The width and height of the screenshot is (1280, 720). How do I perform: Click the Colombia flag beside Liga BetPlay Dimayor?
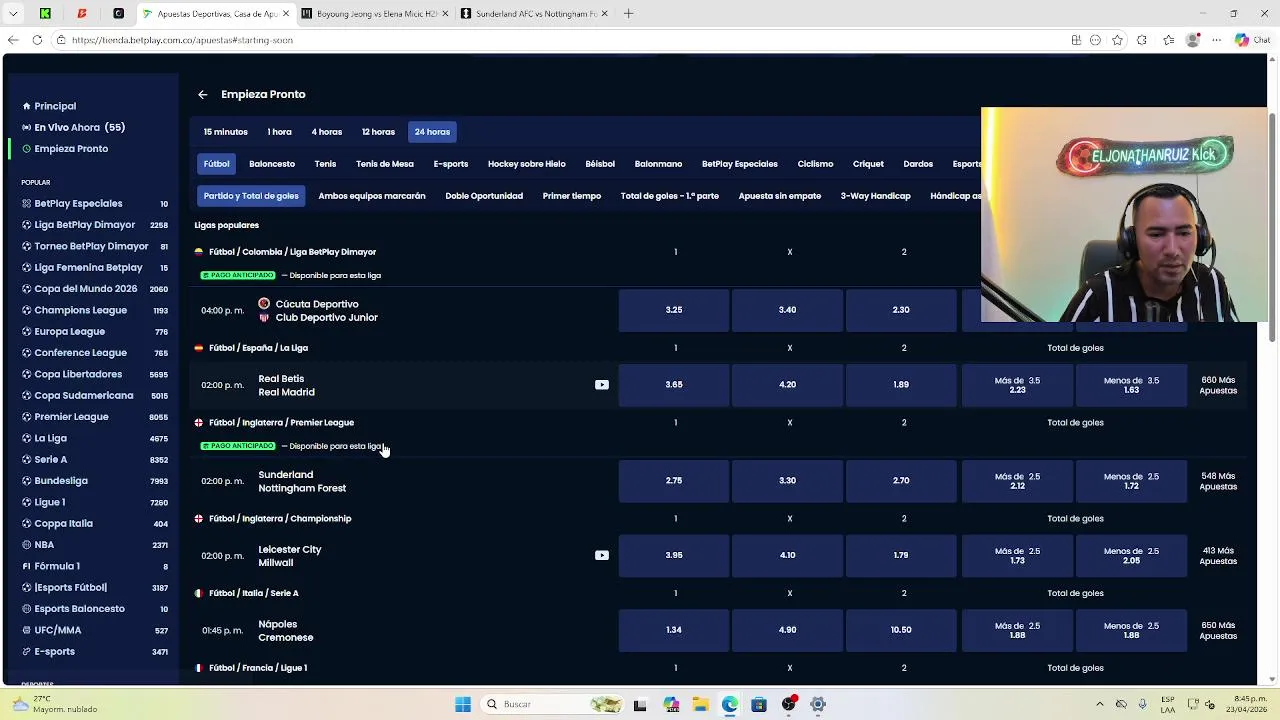click(x=198, y=252)
